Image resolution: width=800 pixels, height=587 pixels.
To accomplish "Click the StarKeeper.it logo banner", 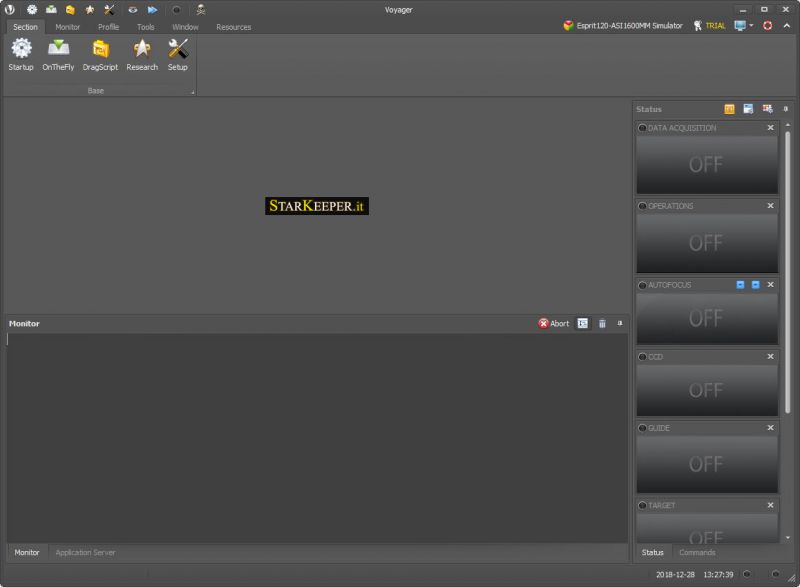I will 317,206.
